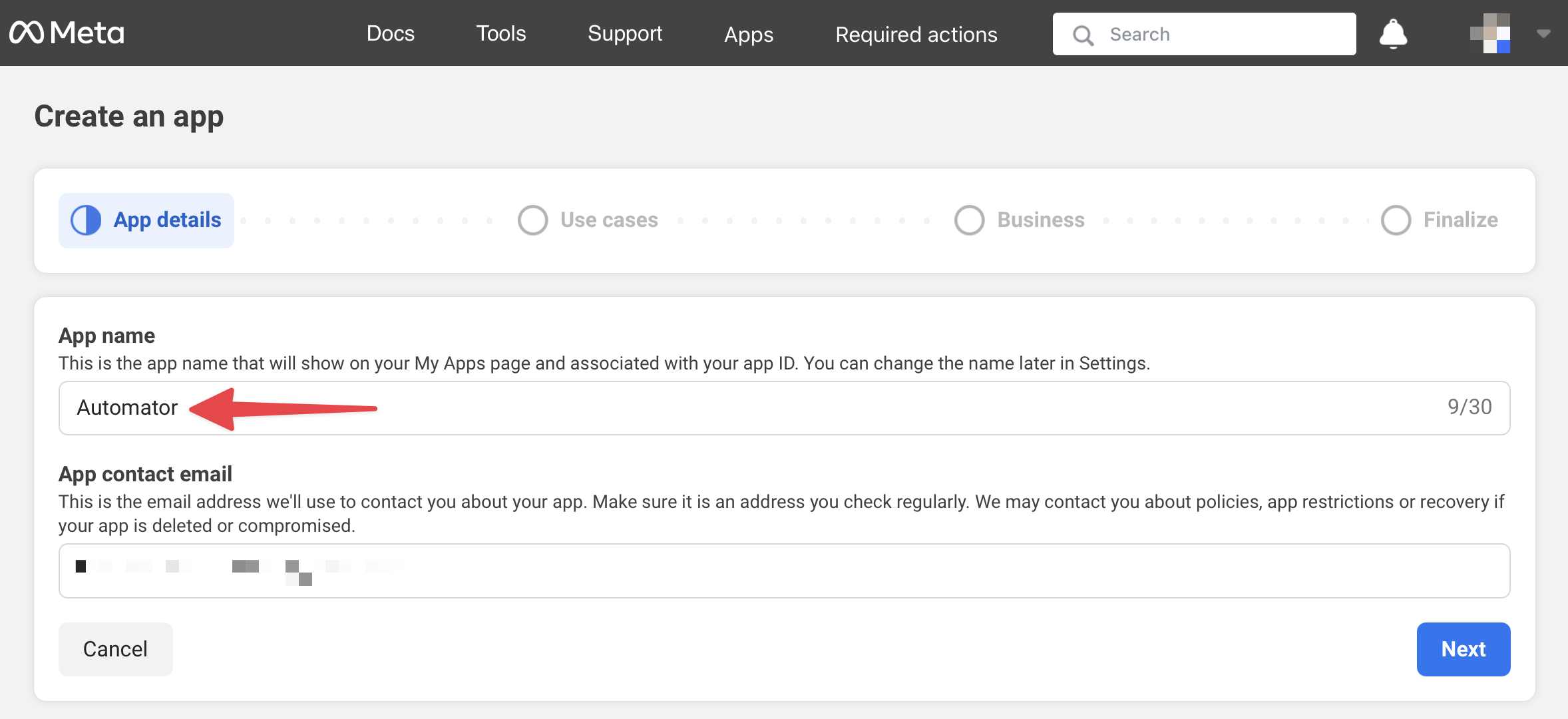Click the half-filled App details step icon
The height and width of the screenshot is (719, 1568).
pos(86,220)
